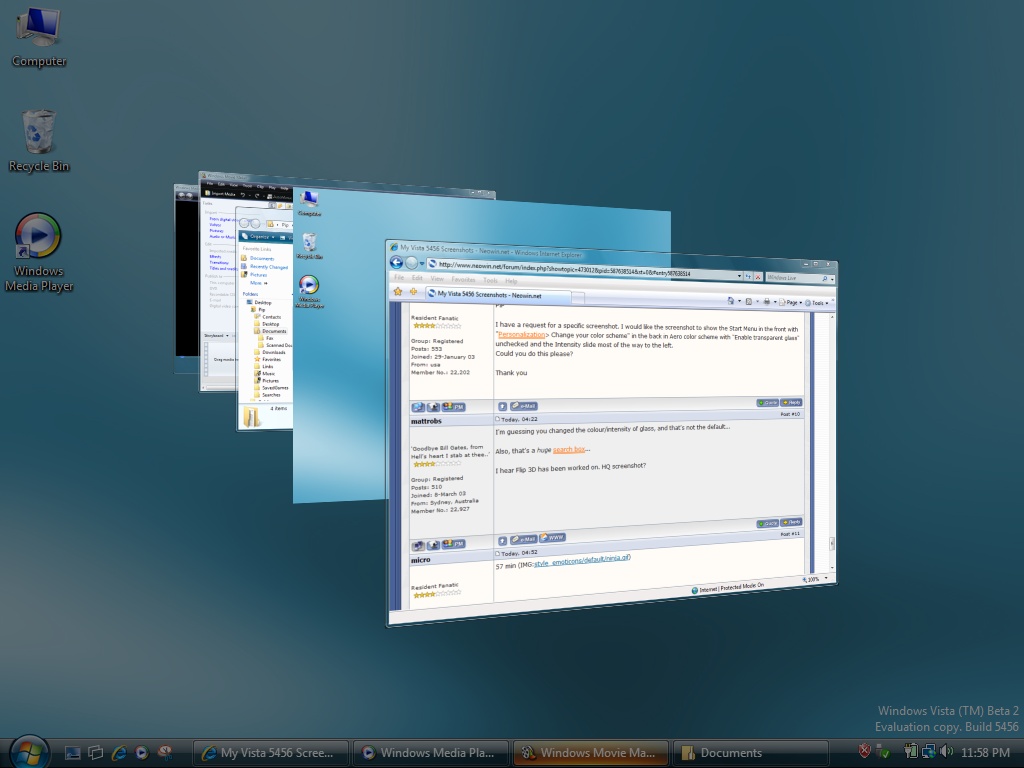Click the Reply button above Post #11
Screen dimensions: 1024x768
791,522
